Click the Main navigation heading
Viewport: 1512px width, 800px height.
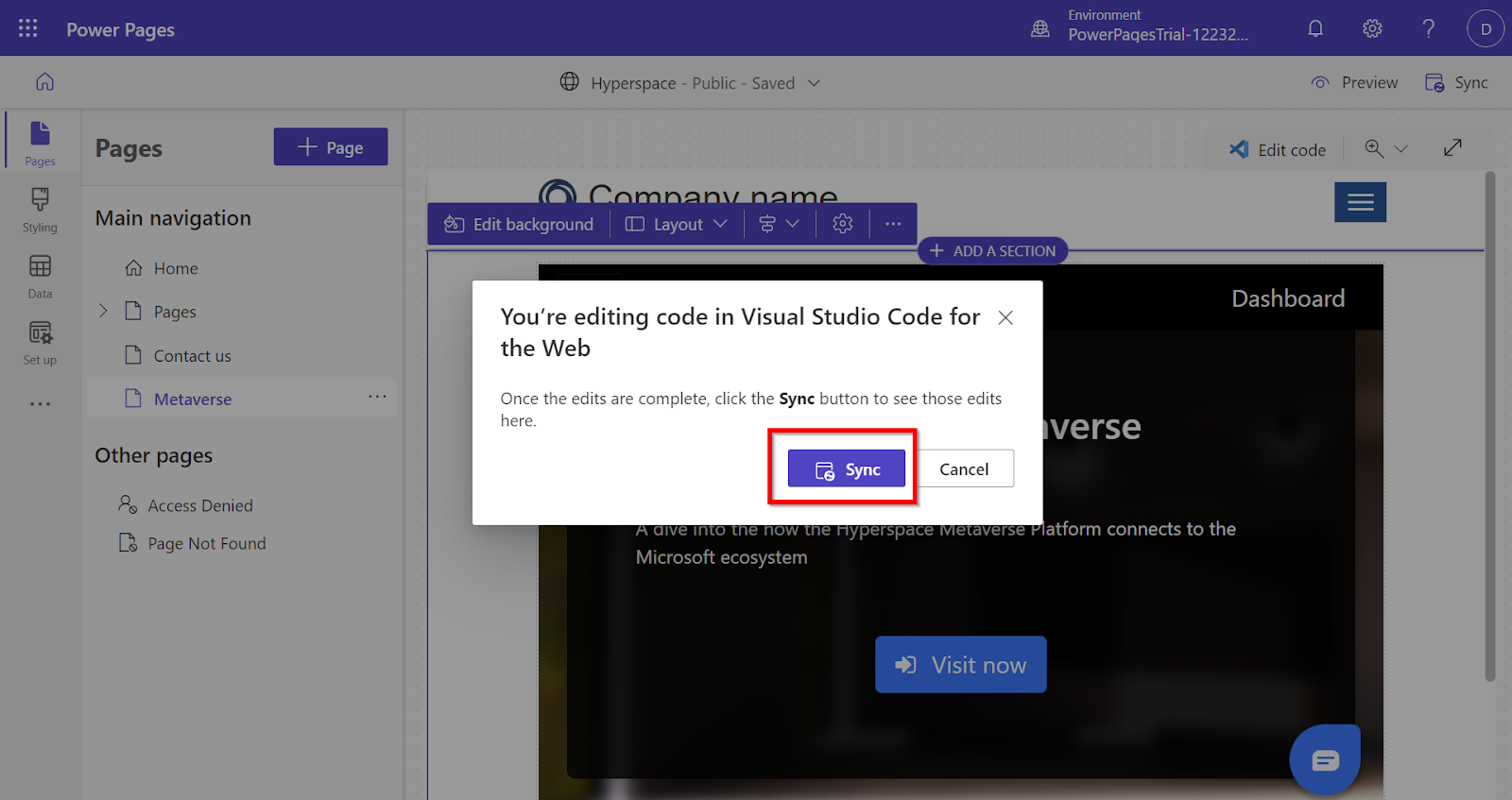(x=173, y=218)
